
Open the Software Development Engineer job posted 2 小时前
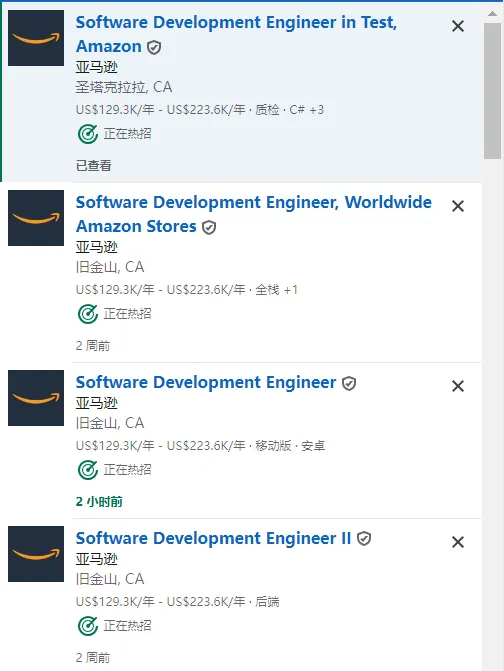[206, 382]
